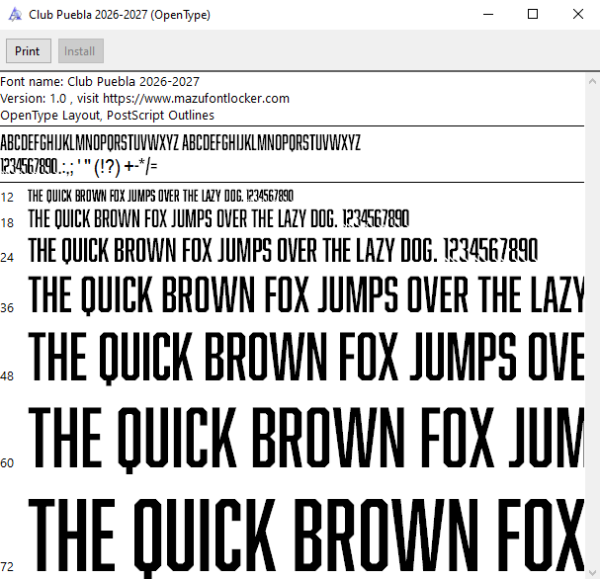Click the Version 1.0 mazufontlocker.com line
This screenshot has height=579, width=600.
145,99
